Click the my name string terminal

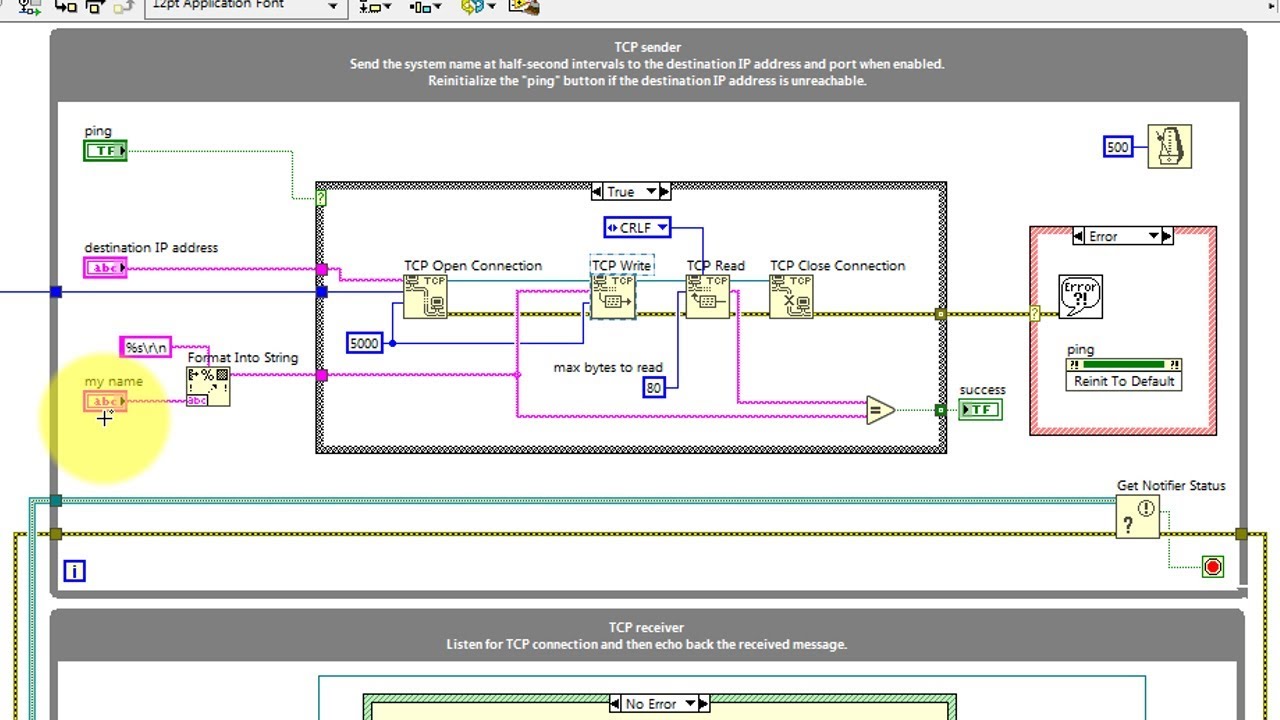click(x=106, y=401)
